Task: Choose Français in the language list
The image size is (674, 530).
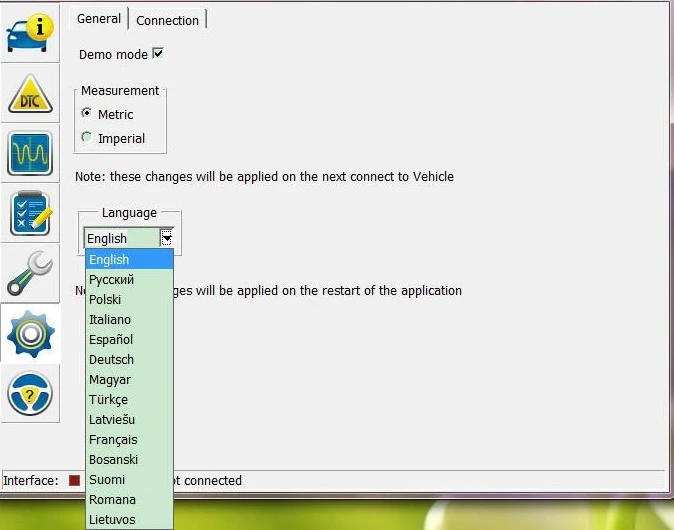Action: pos(129,440)
